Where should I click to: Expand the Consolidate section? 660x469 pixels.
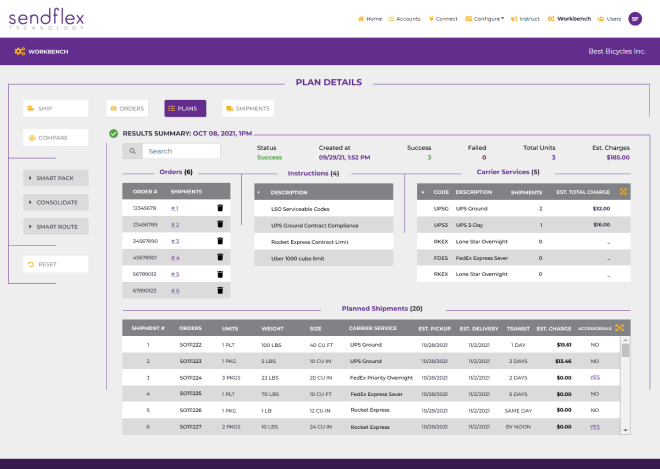(56, 202)
